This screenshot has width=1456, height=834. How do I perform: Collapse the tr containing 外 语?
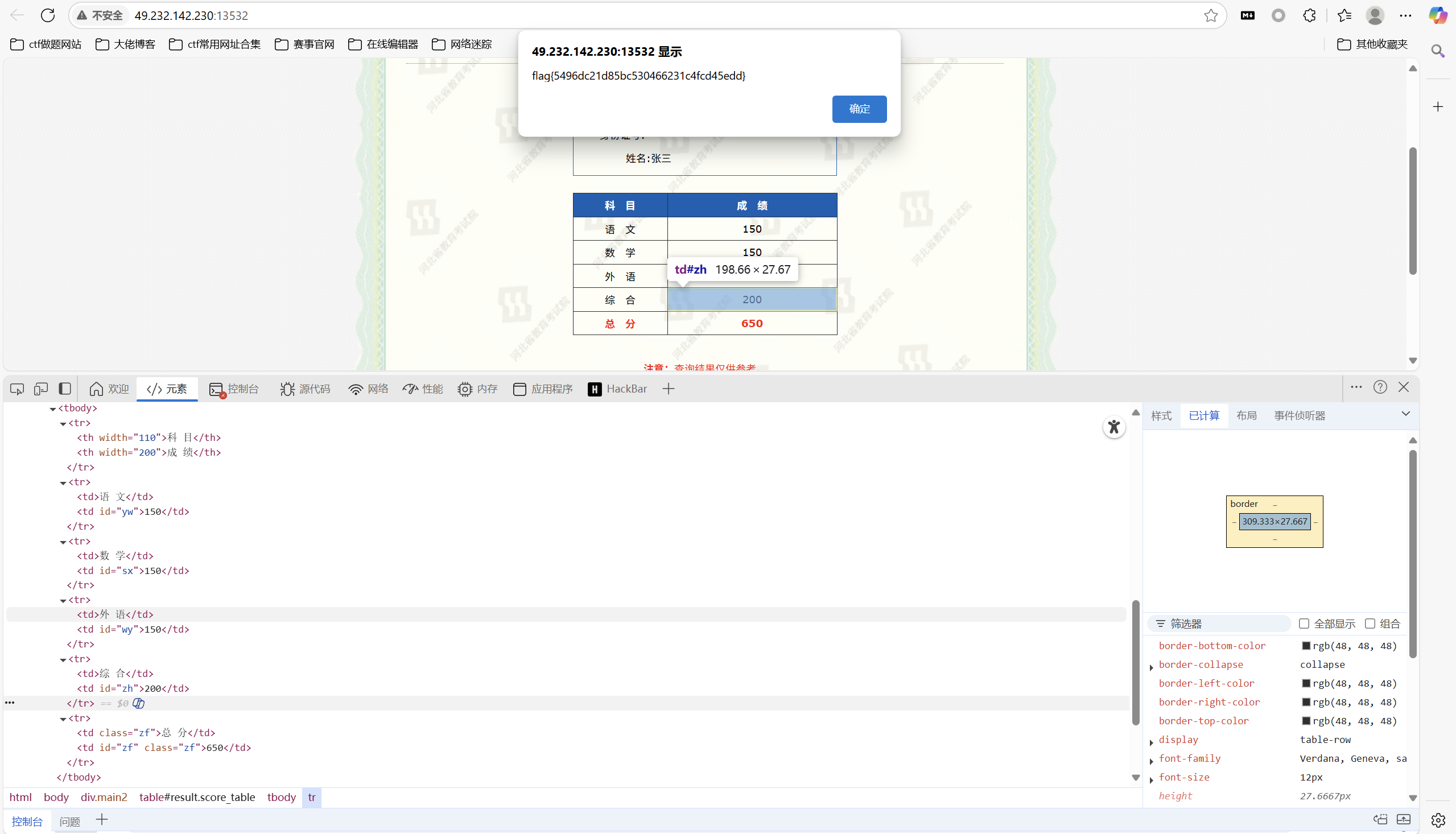(x=63, y=600)
